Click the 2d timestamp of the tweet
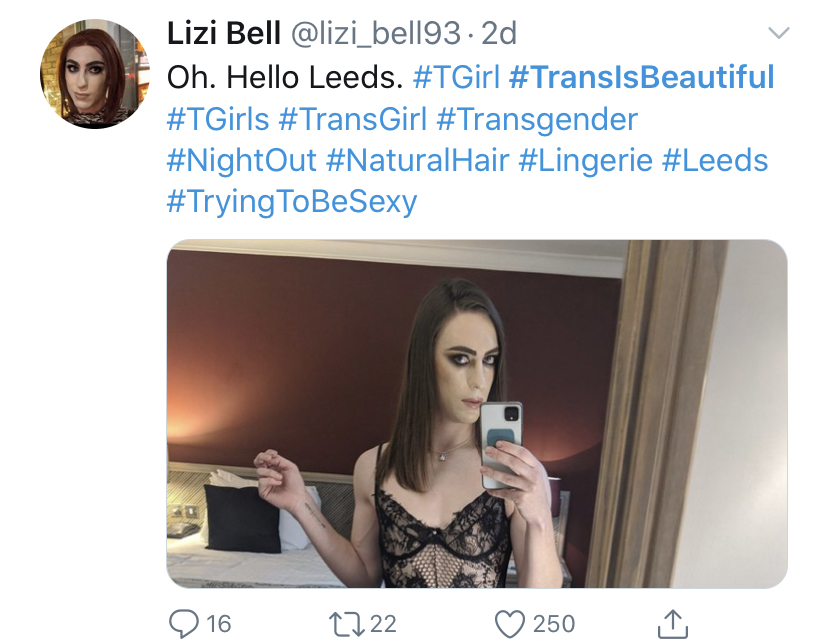The height and width of the screenshot is (644, 828). click(x=499, y=33)
